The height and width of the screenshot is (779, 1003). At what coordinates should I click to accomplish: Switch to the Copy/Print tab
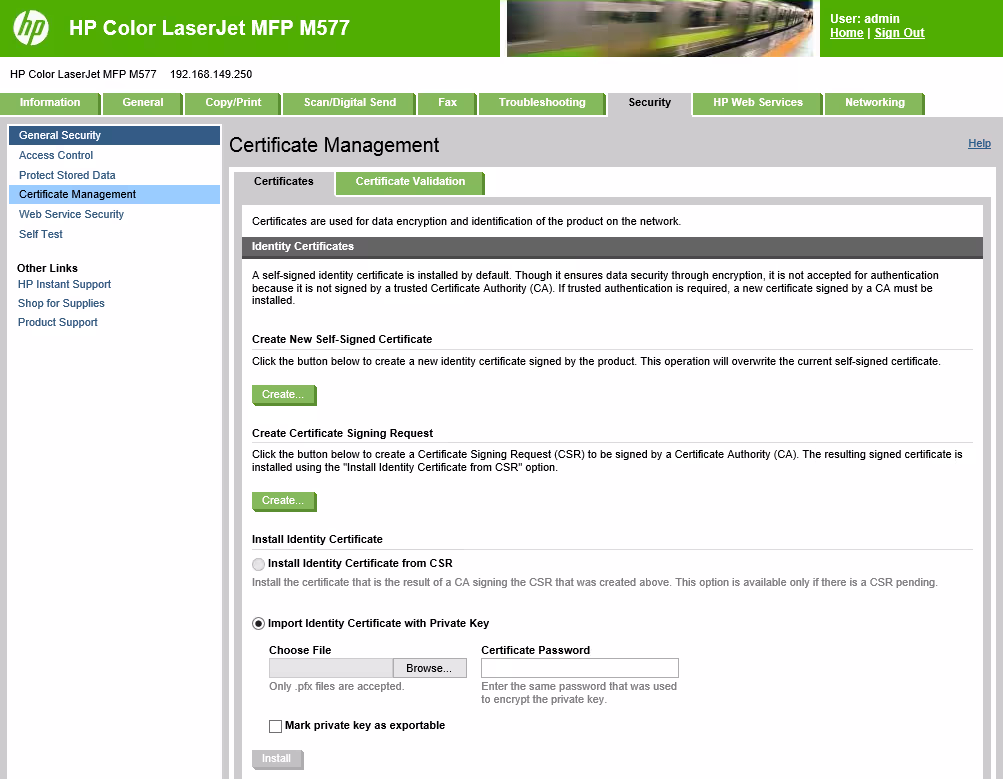pyautogui.click(x=233, y=102)
